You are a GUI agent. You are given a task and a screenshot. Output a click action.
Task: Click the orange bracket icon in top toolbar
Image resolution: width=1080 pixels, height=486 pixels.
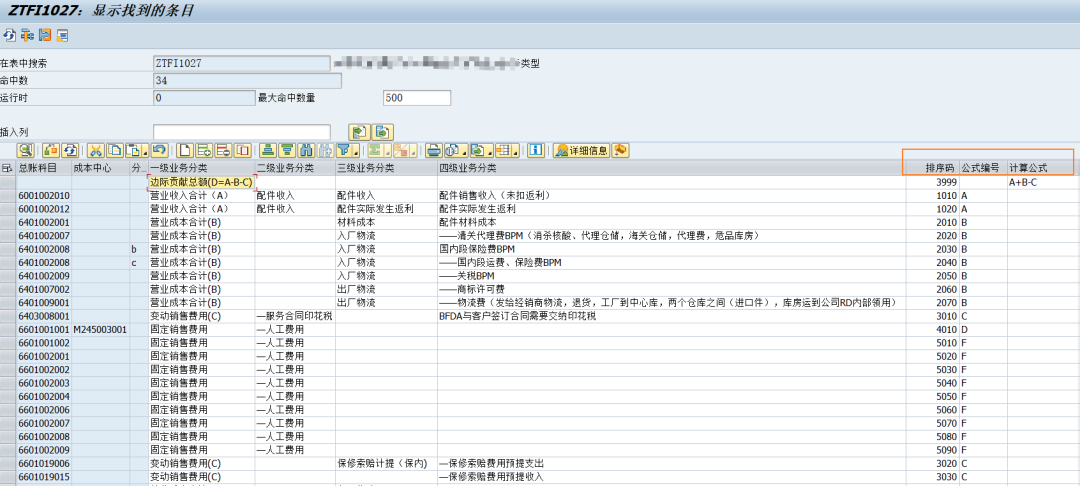click(45, 34)
